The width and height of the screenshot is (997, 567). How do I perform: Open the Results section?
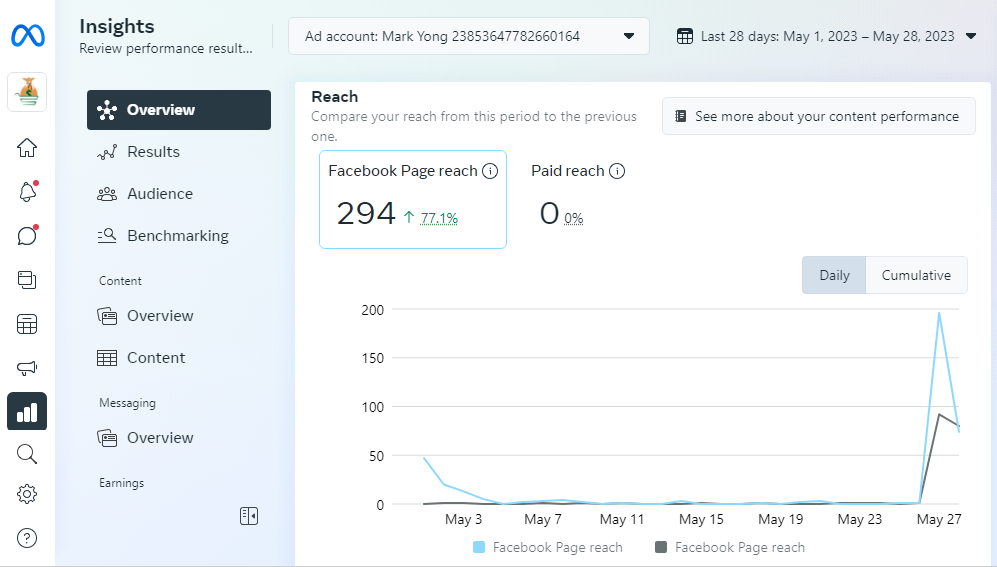tap(179, 152)
